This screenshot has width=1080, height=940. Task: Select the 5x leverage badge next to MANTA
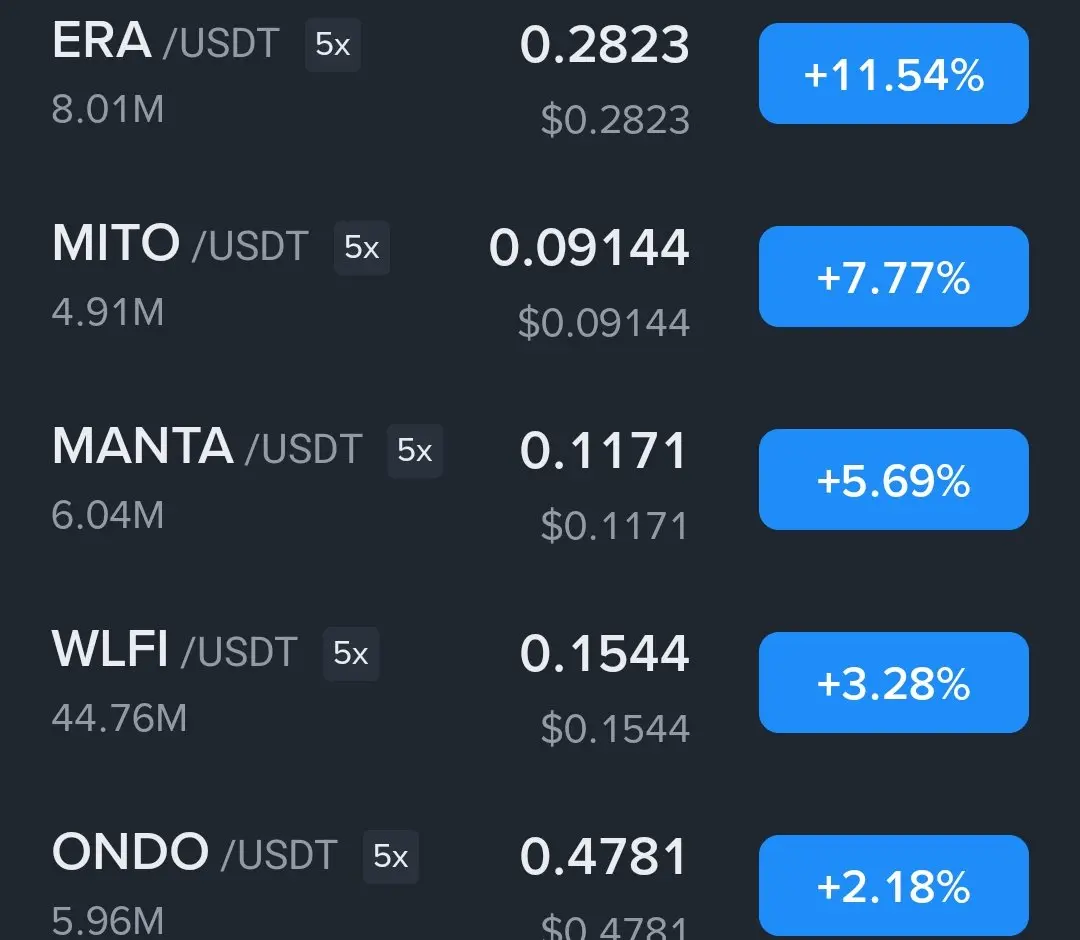[415, 450]
